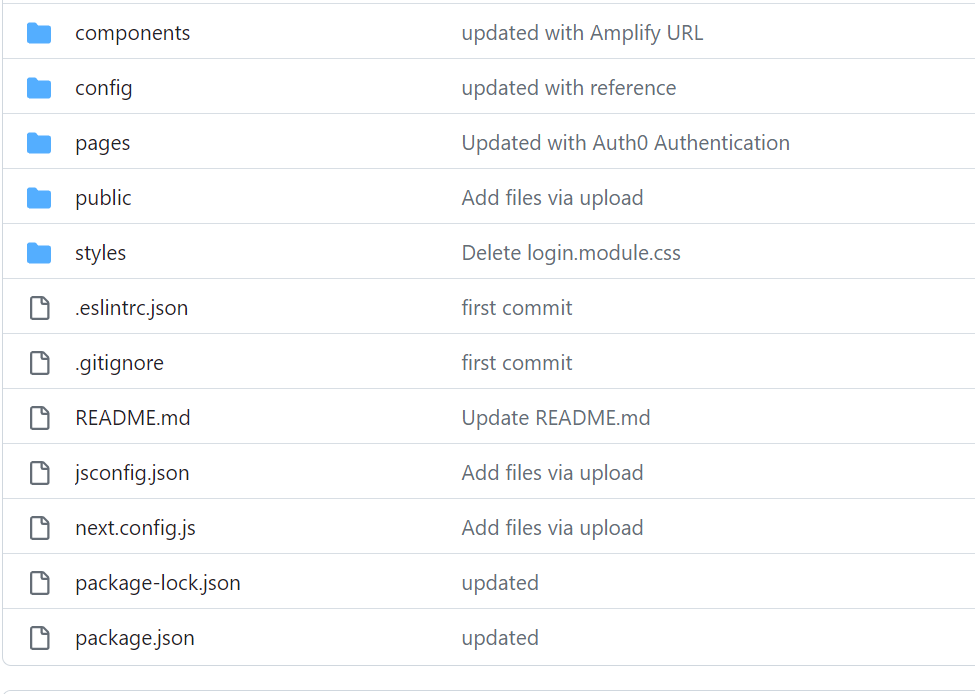Click the file icon beside next.config.js

(x=40, y=527)
